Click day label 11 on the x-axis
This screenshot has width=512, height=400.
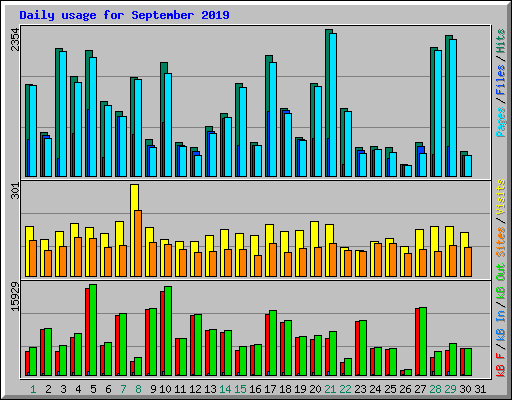pyautogui.click(x=180, y=389)
